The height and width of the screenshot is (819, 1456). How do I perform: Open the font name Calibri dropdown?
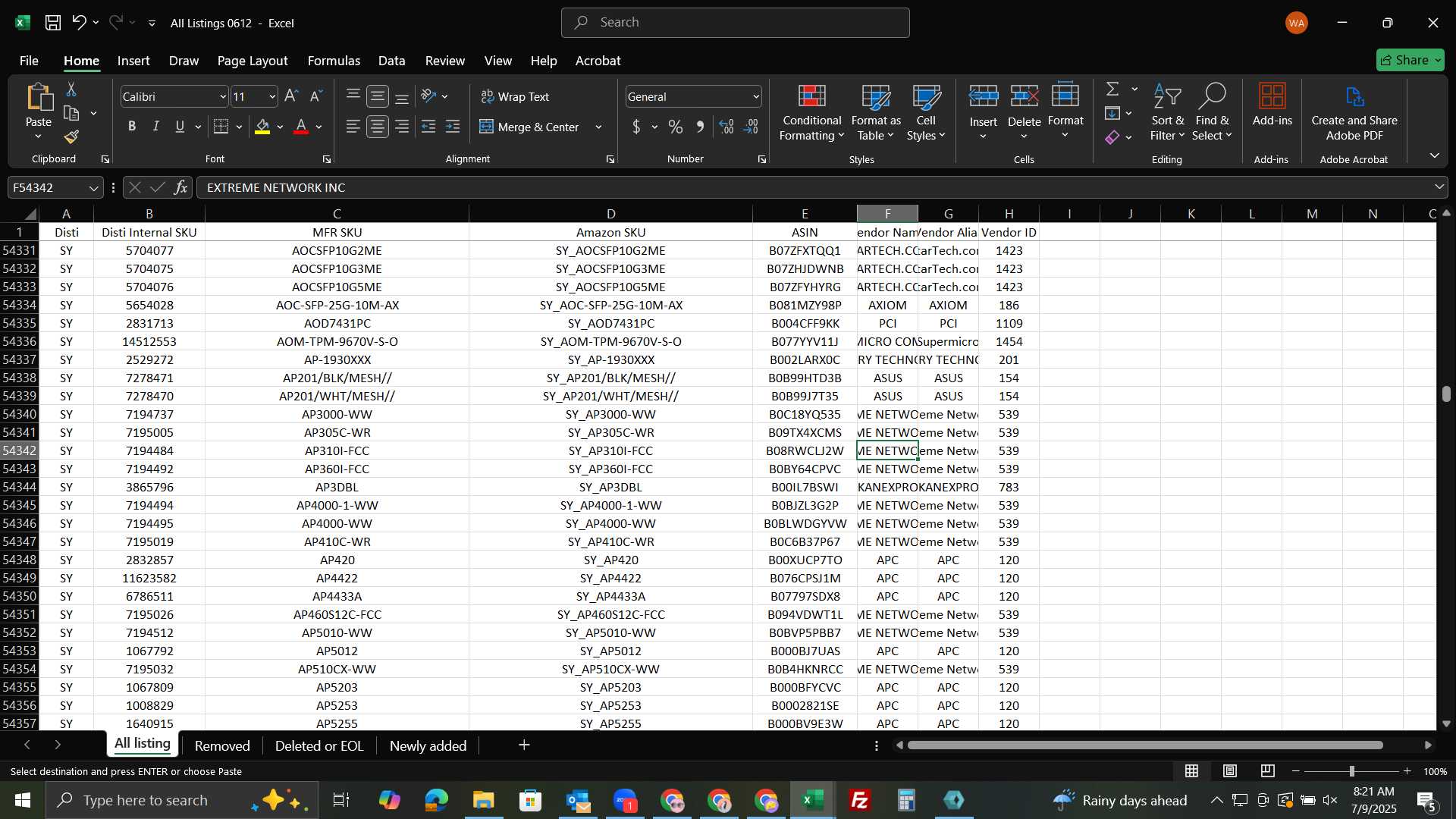pos(222,97)
